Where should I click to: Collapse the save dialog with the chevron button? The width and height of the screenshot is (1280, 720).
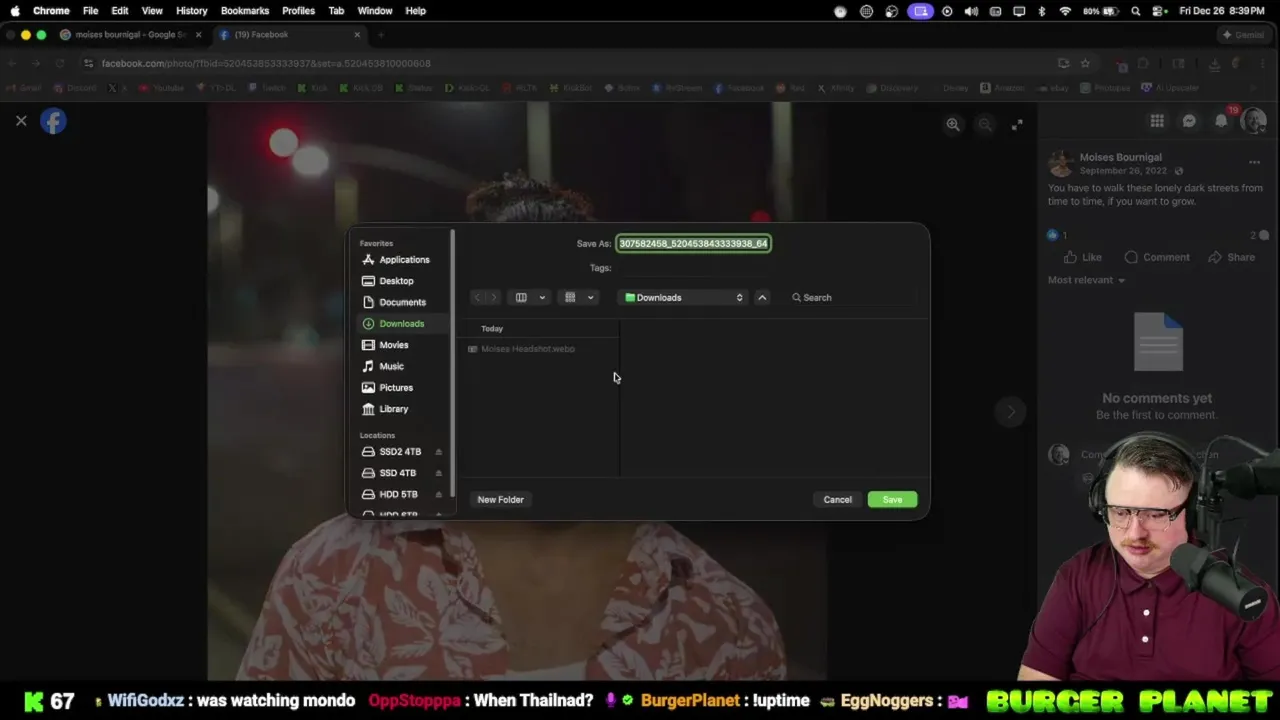pyautogui.click(x=762, y=298)
